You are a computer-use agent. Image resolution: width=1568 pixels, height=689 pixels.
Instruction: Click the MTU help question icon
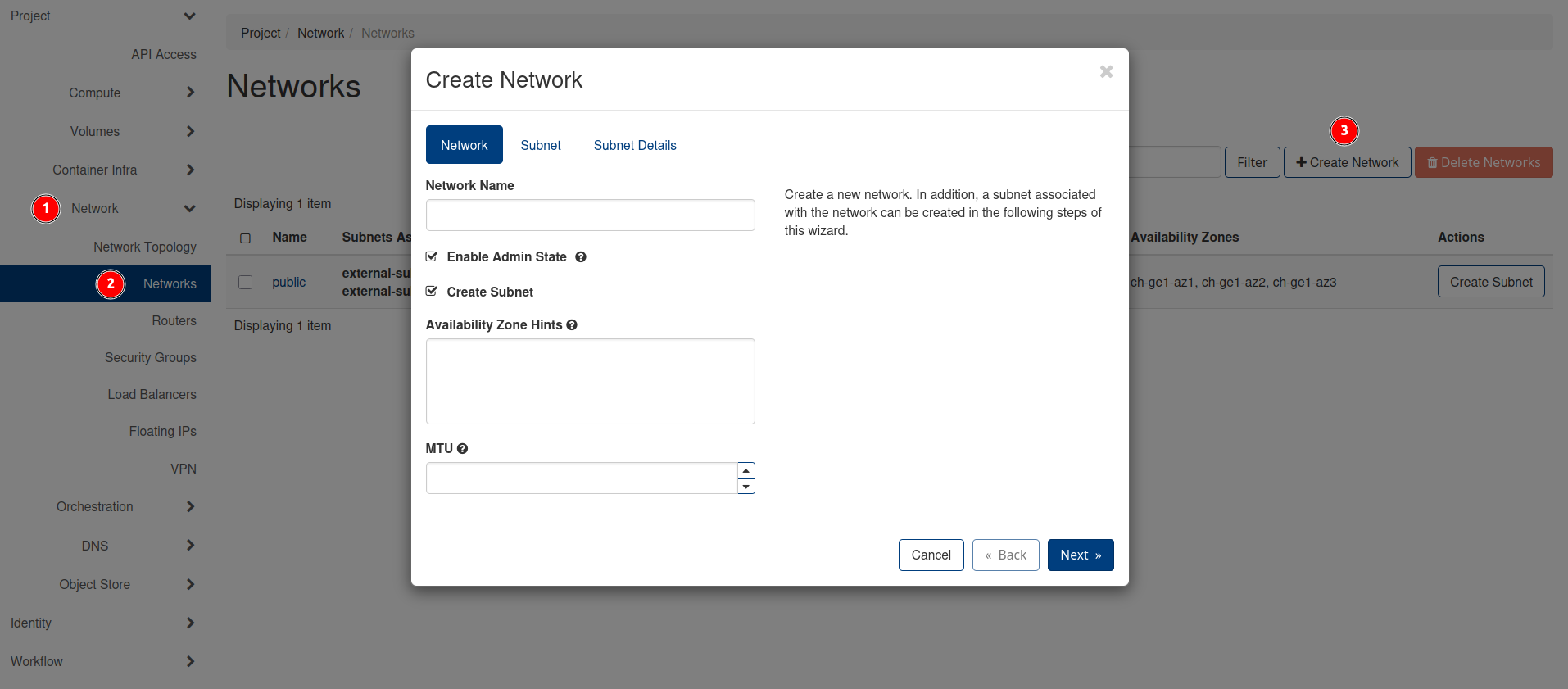click(x=463, y=449)
